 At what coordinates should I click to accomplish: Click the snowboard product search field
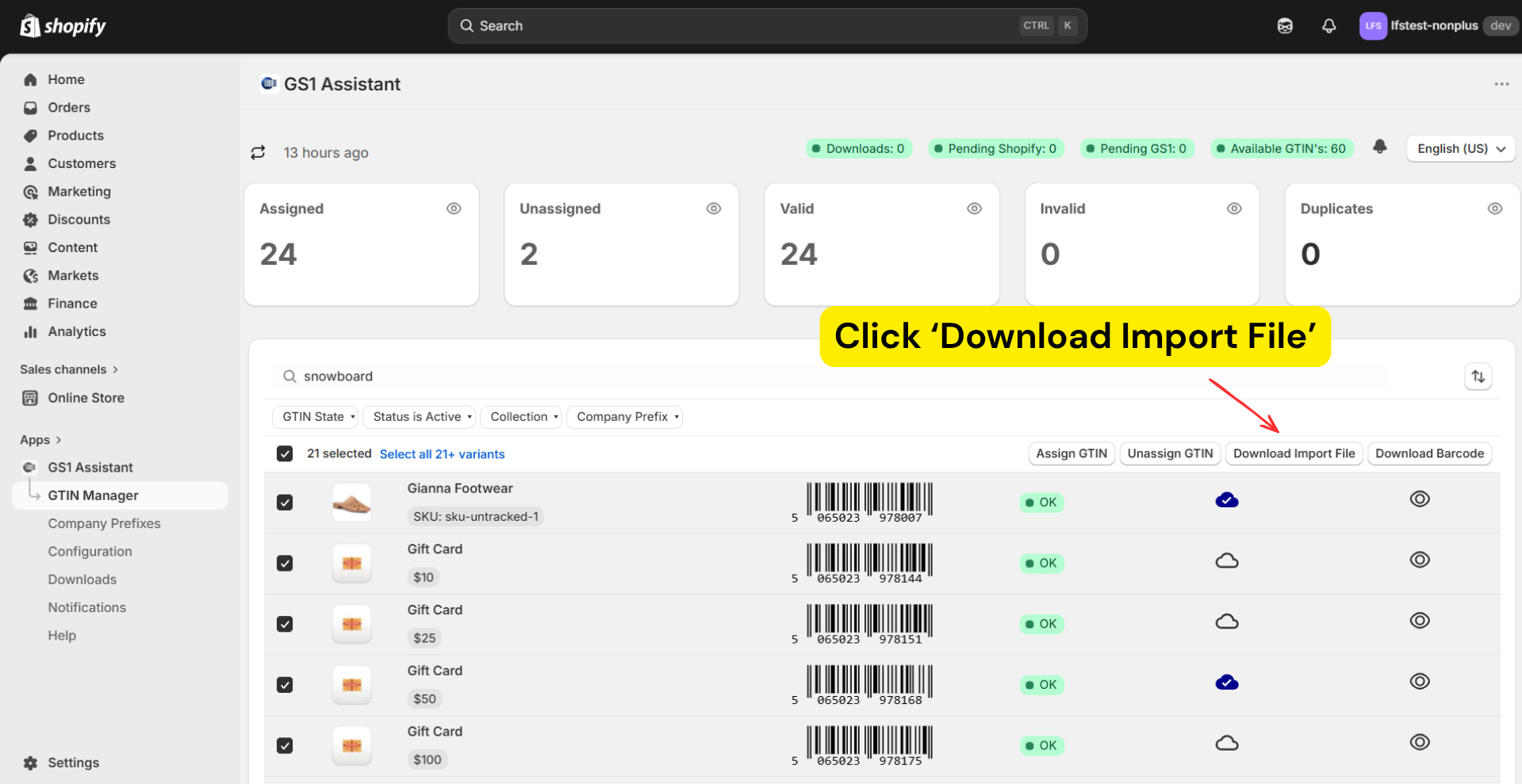click(x=830, y=377)
